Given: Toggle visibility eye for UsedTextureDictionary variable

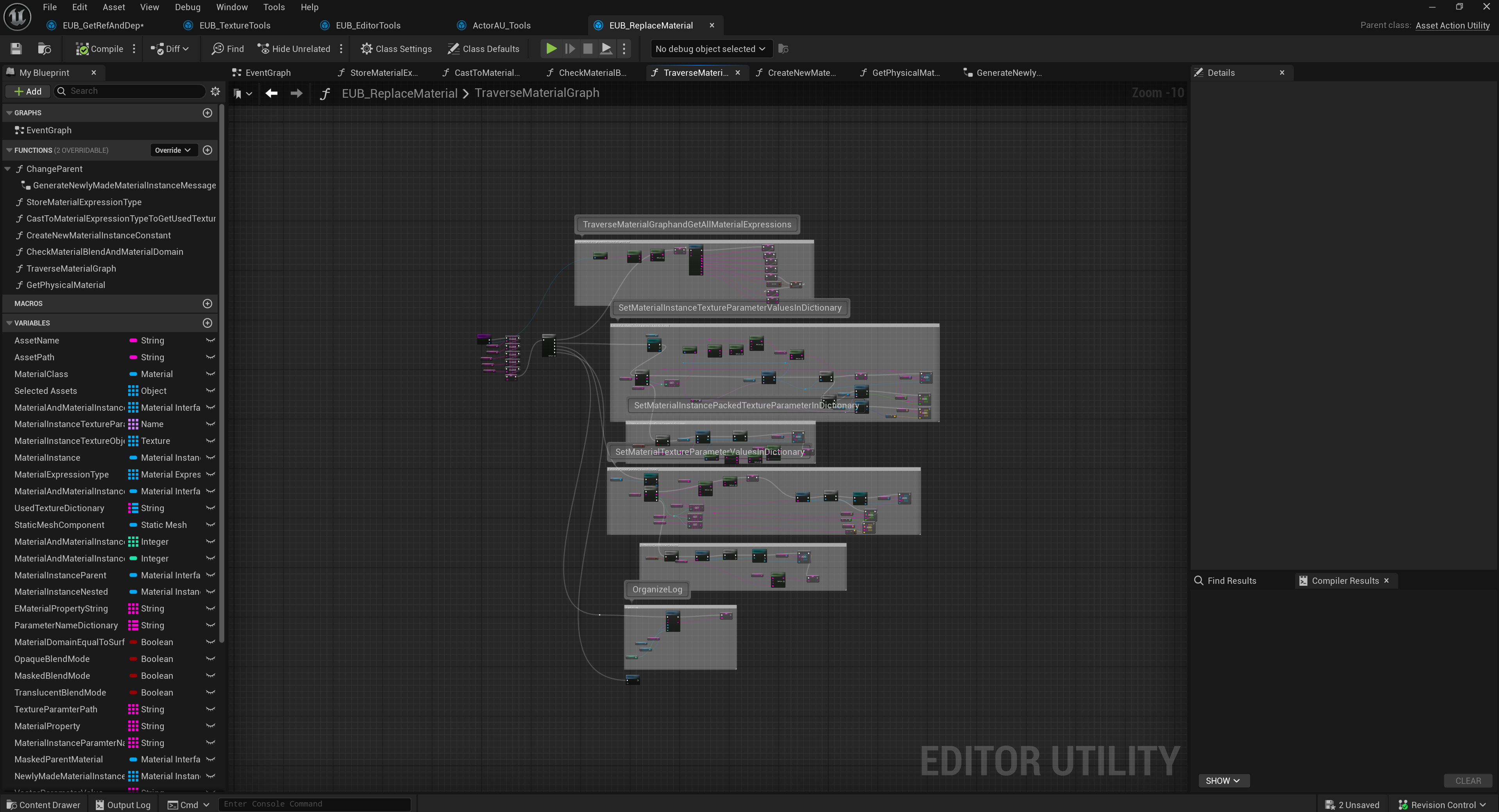Looking at the screenshot, I should coord(211,508).
